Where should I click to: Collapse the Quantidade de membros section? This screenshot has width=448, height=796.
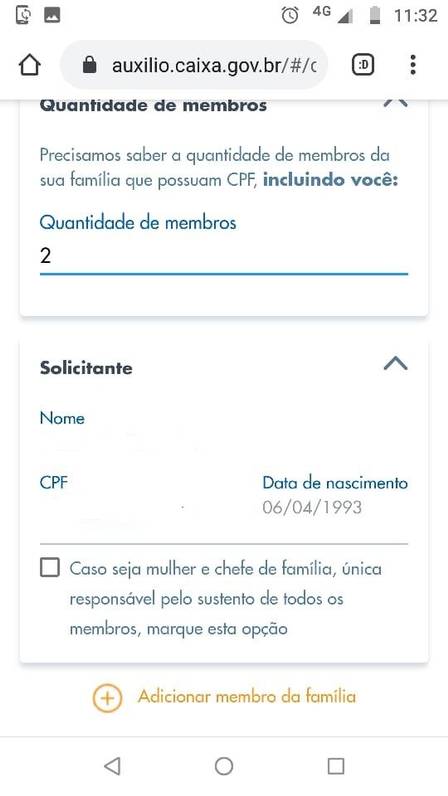pyautogui.click(x=396, y=103)
